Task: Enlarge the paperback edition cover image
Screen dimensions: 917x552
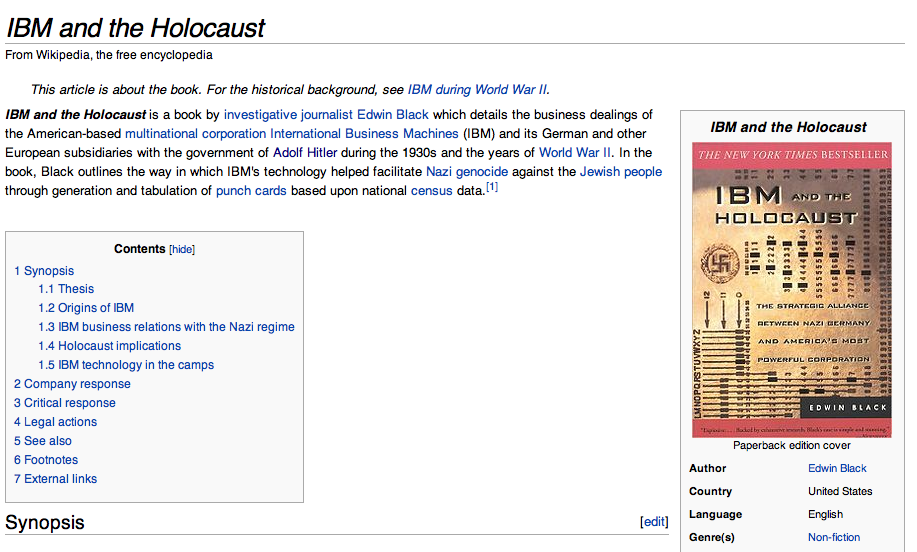Action: pyautogui.click(x=792, y=289)
